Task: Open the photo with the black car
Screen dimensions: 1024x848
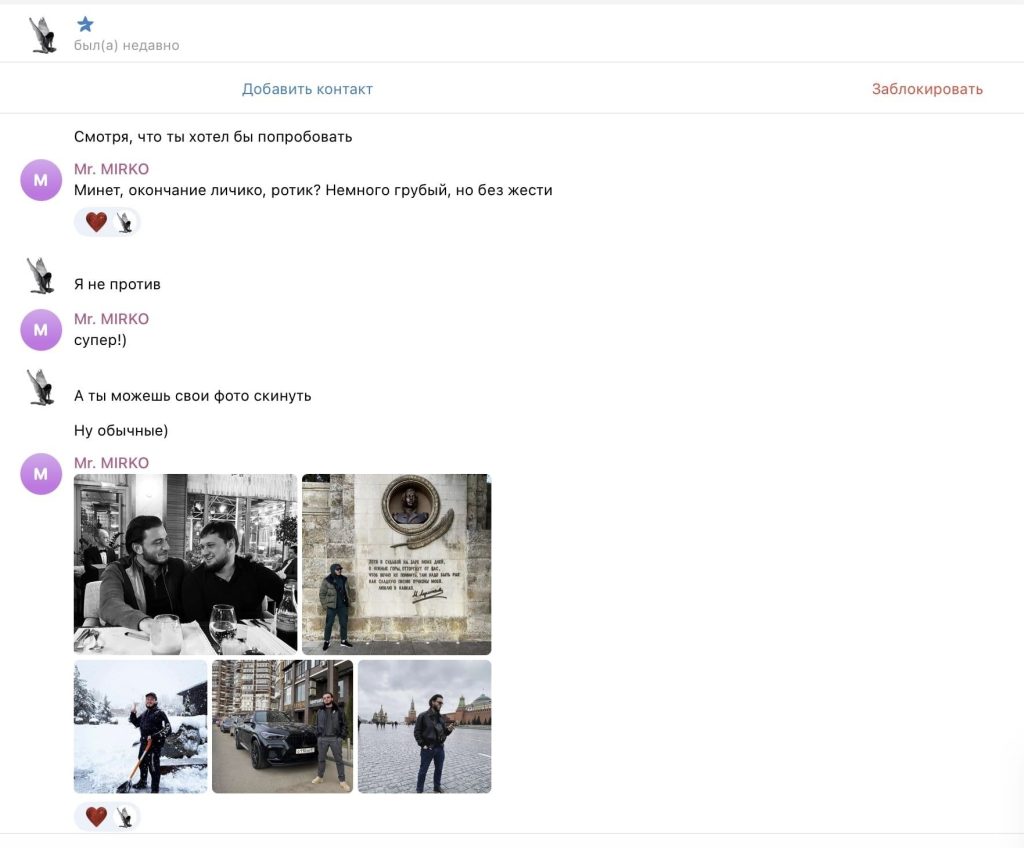Action: tap(282, 726)
